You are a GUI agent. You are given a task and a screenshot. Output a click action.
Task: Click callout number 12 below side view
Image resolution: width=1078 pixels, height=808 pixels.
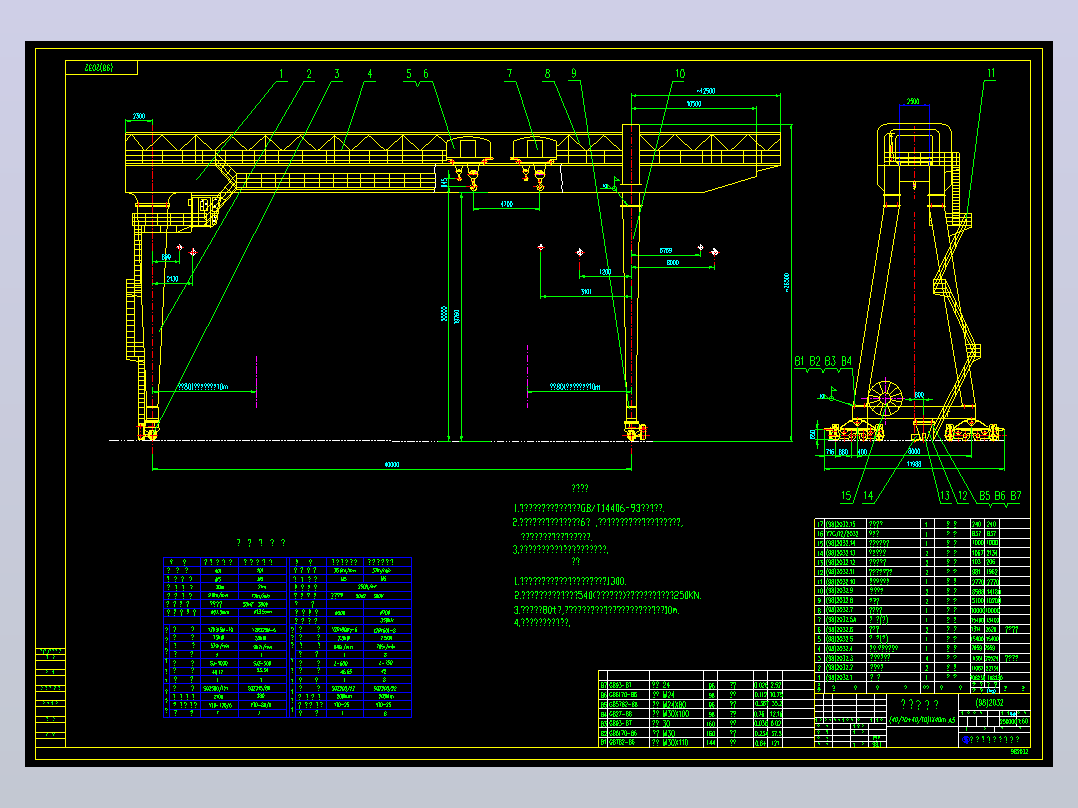coord(962,495)
